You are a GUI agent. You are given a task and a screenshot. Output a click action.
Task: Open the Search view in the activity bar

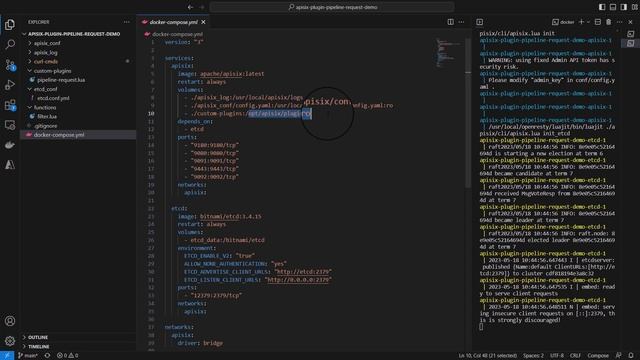pyautogui.click(x=10, y=44)
